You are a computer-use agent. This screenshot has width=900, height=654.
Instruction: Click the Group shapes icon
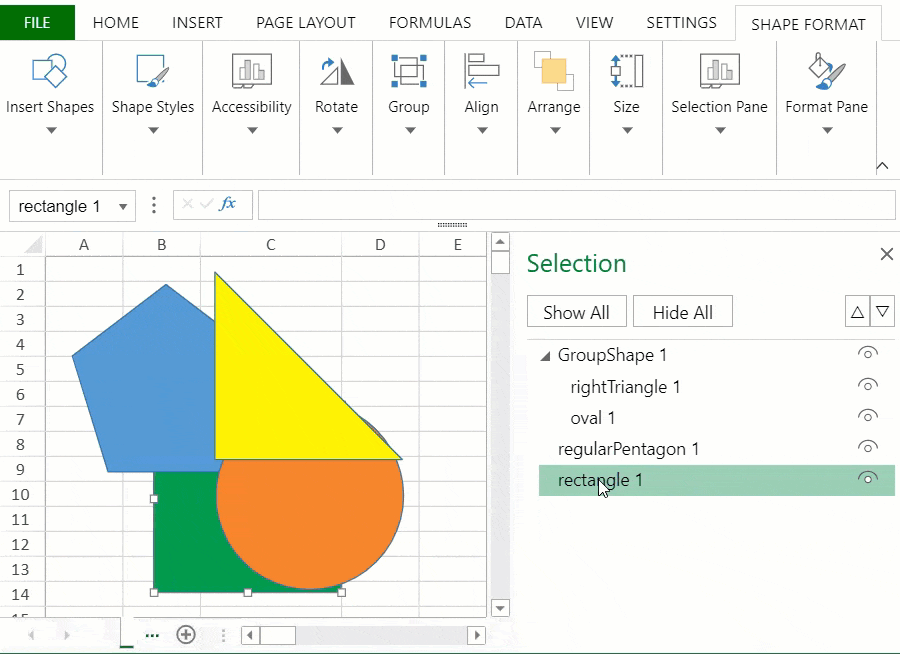click(x=409, y=71)
